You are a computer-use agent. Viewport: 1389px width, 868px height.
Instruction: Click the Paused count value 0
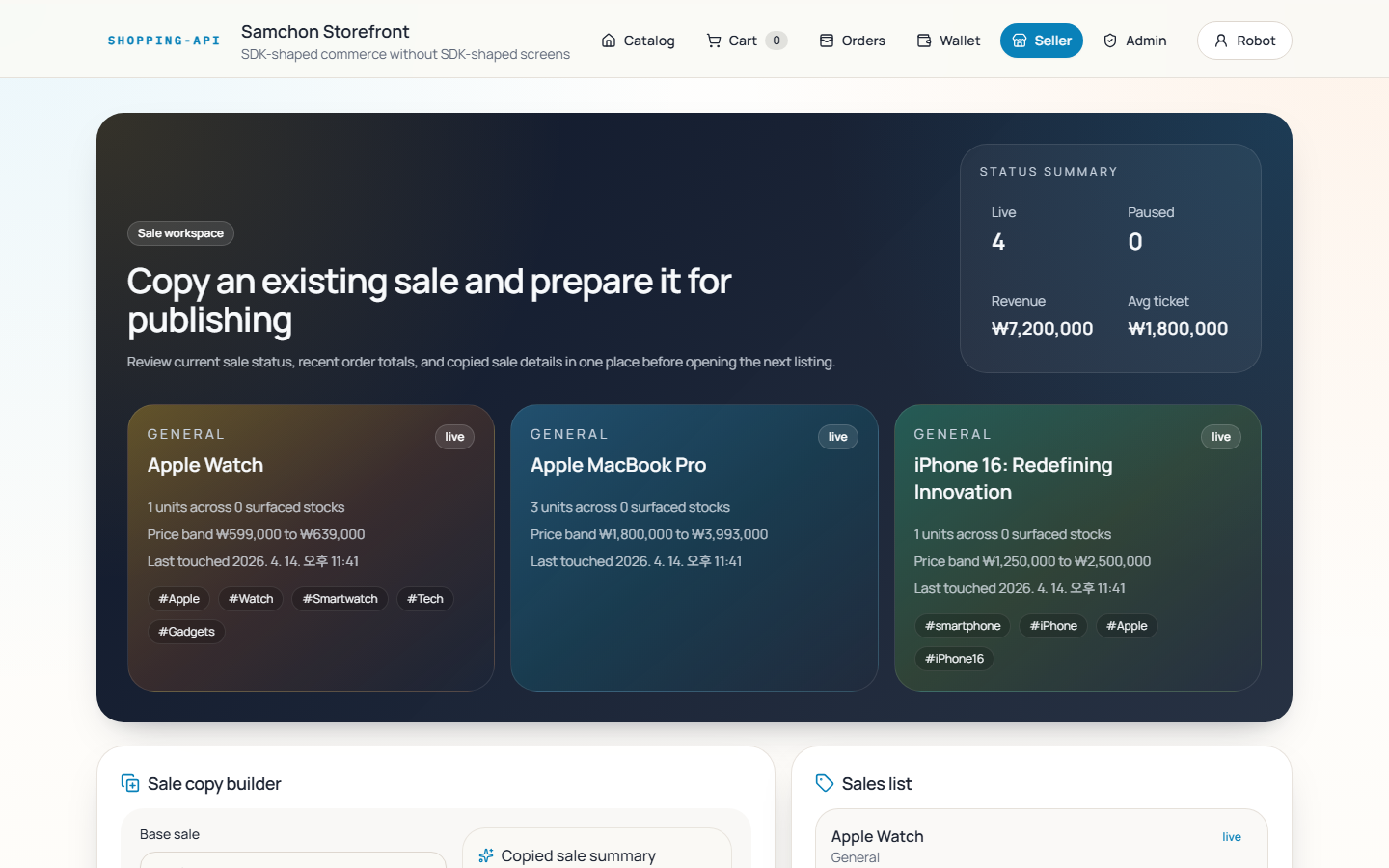point(1135,242)
